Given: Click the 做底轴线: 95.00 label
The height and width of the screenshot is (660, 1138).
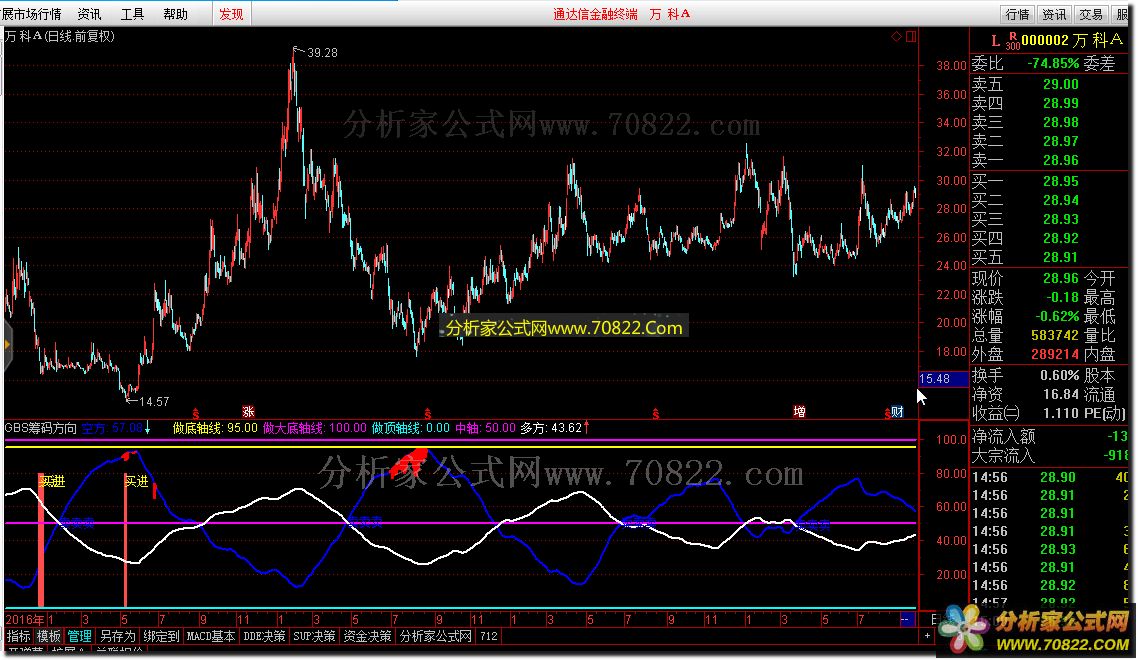Looking at the screenshot, I should (x=215, y=428).
